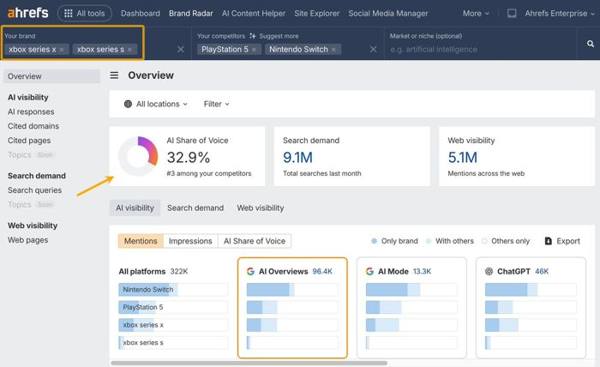Viewport: 600px width, 367px height.
Task: Click the Google icon on AI Mode card
Action: click(370, 271)
